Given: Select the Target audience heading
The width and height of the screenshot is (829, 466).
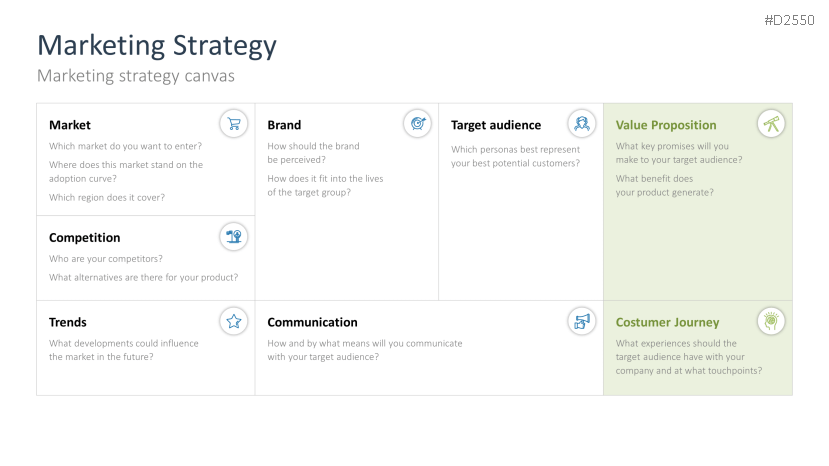Looking at the screenshot, I should [496, 125].
